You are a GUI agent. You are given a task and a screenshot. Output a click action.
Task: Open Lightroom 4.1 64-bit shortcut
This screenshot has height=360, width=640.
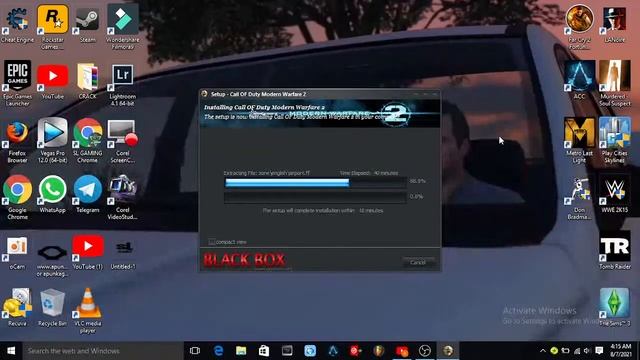(x=122, y=84)
